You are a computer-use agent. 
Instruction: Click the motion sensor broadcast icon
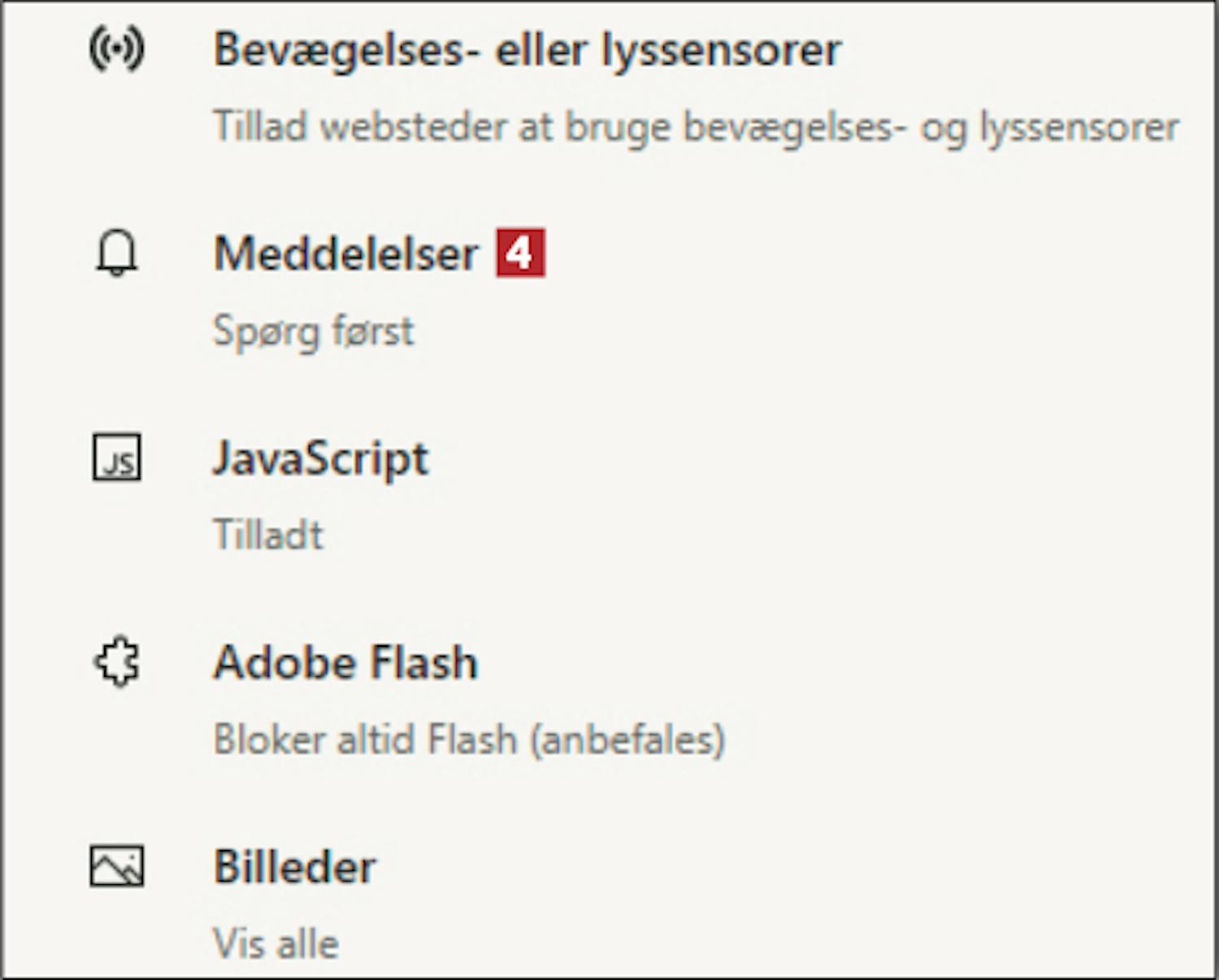[x=117, y=50]
